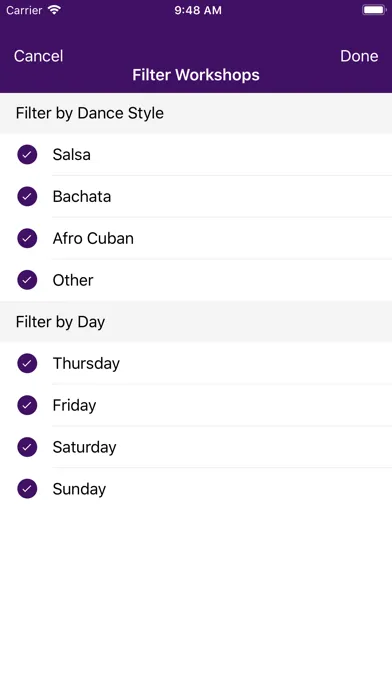Tap Done to apply filters
Viewport: 392px width, 696px height.
pos(359,56)
